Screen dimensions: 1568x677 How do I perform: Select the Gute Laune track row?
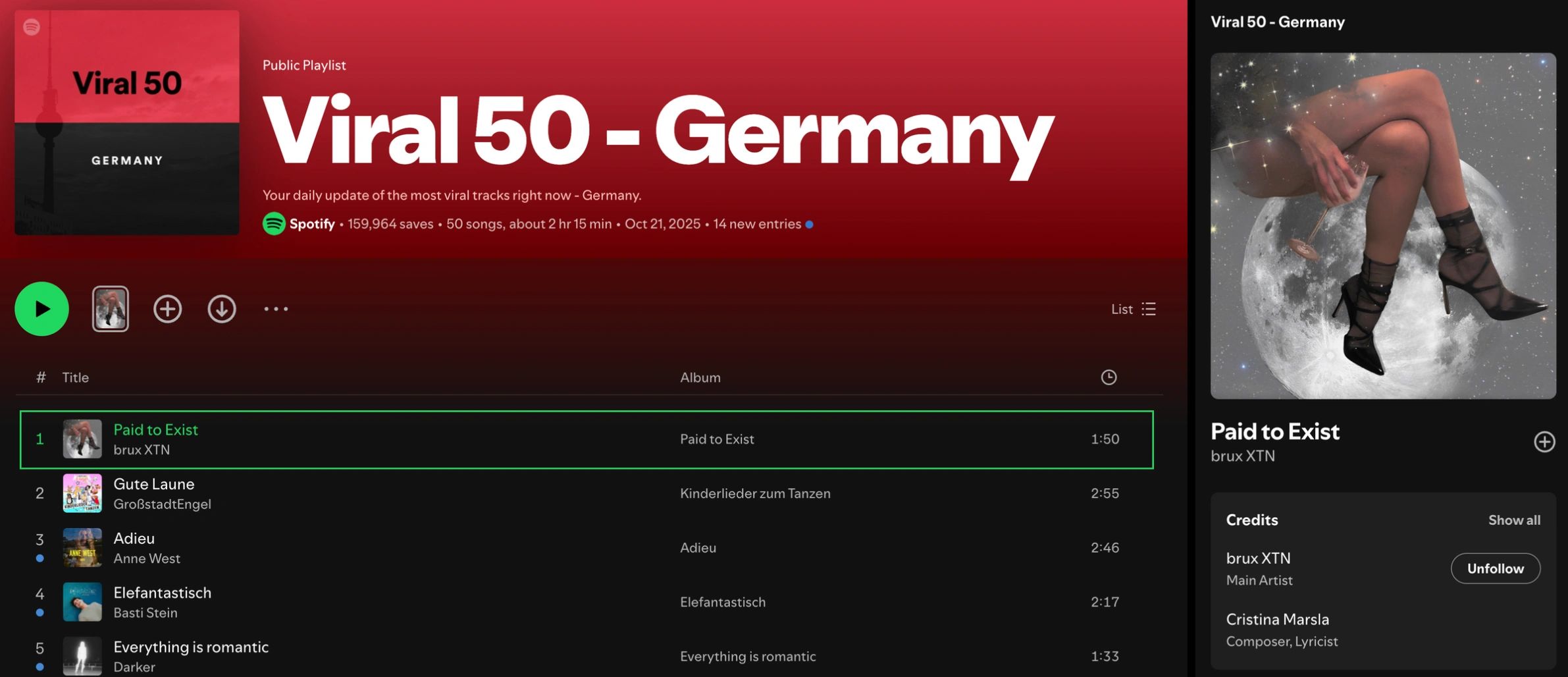click(x=395, y=493)
